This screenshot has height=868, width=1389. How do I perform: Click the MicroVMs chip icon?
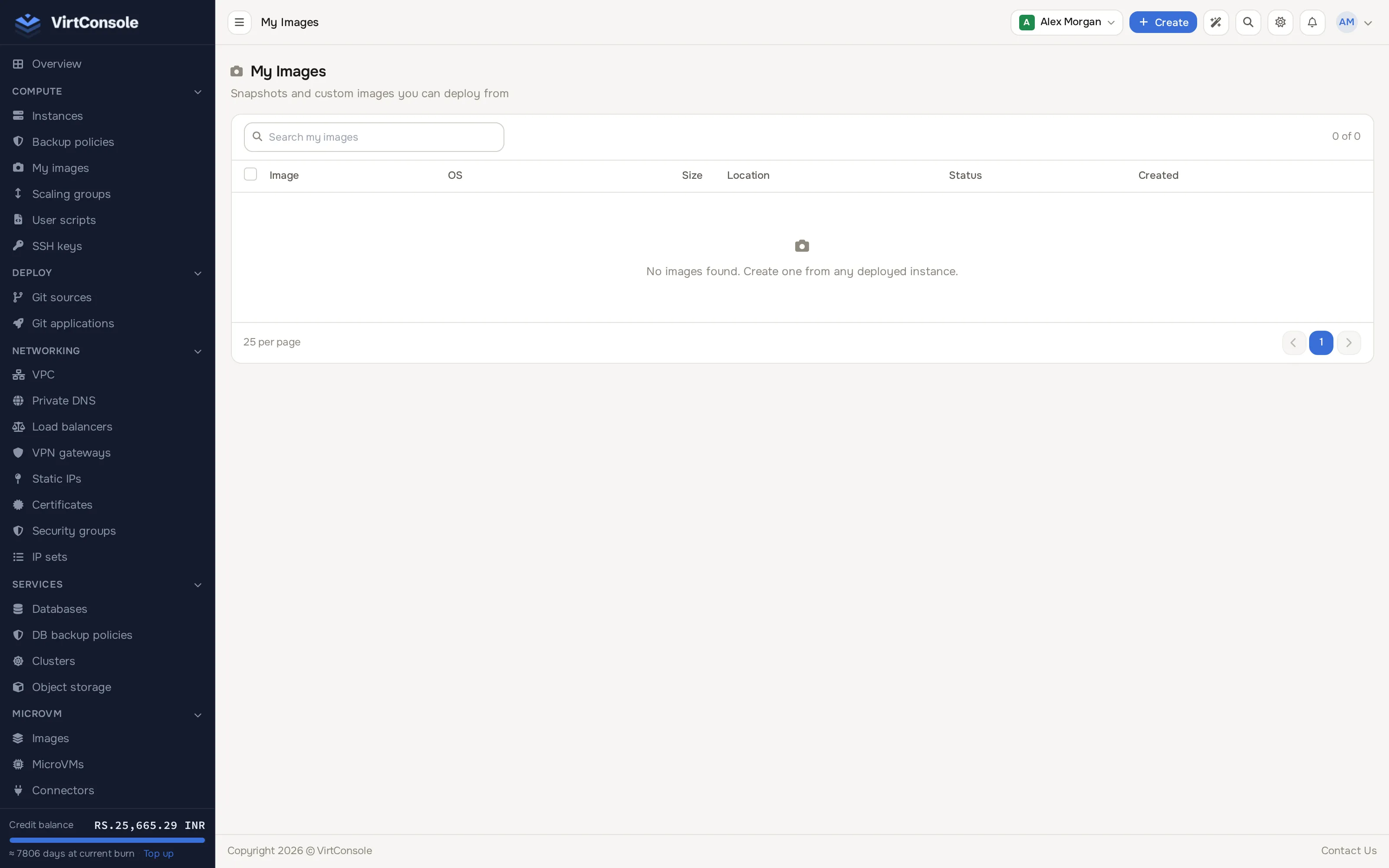pos(18,764)
